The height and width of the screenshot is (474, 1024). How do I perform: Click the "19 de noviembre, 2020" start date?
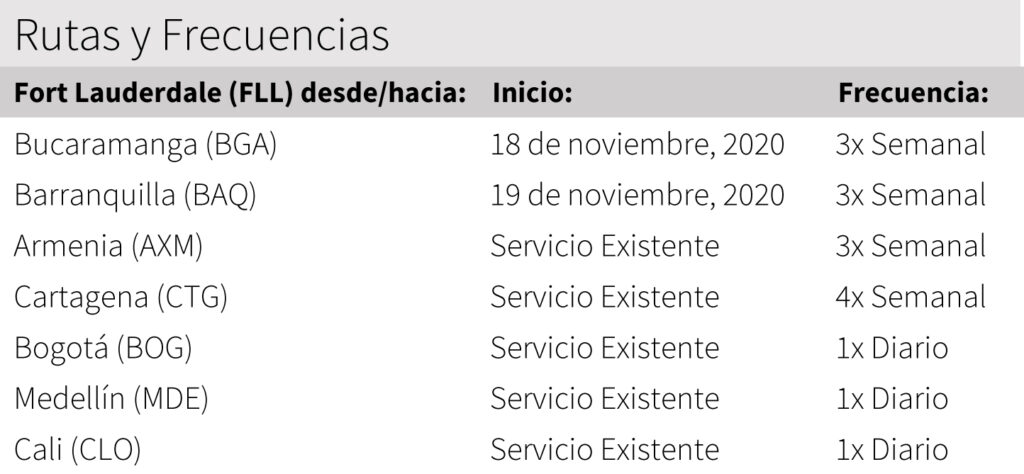click(x=637, y=194)
